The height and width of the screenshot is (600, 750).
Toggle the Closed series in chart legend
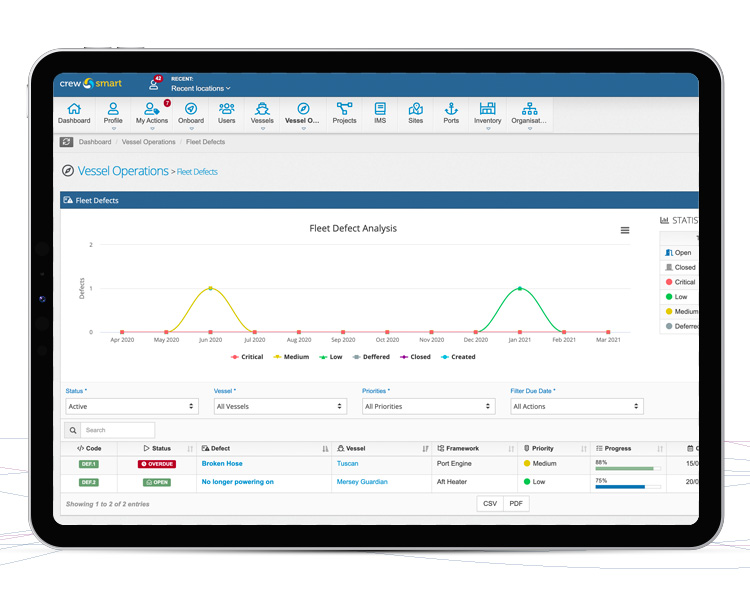click(415, 357)
